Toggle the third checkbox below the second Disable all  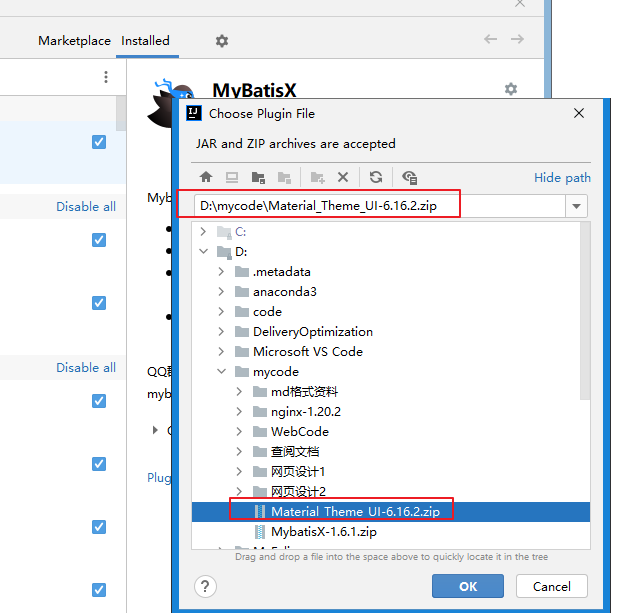[99, 527]
